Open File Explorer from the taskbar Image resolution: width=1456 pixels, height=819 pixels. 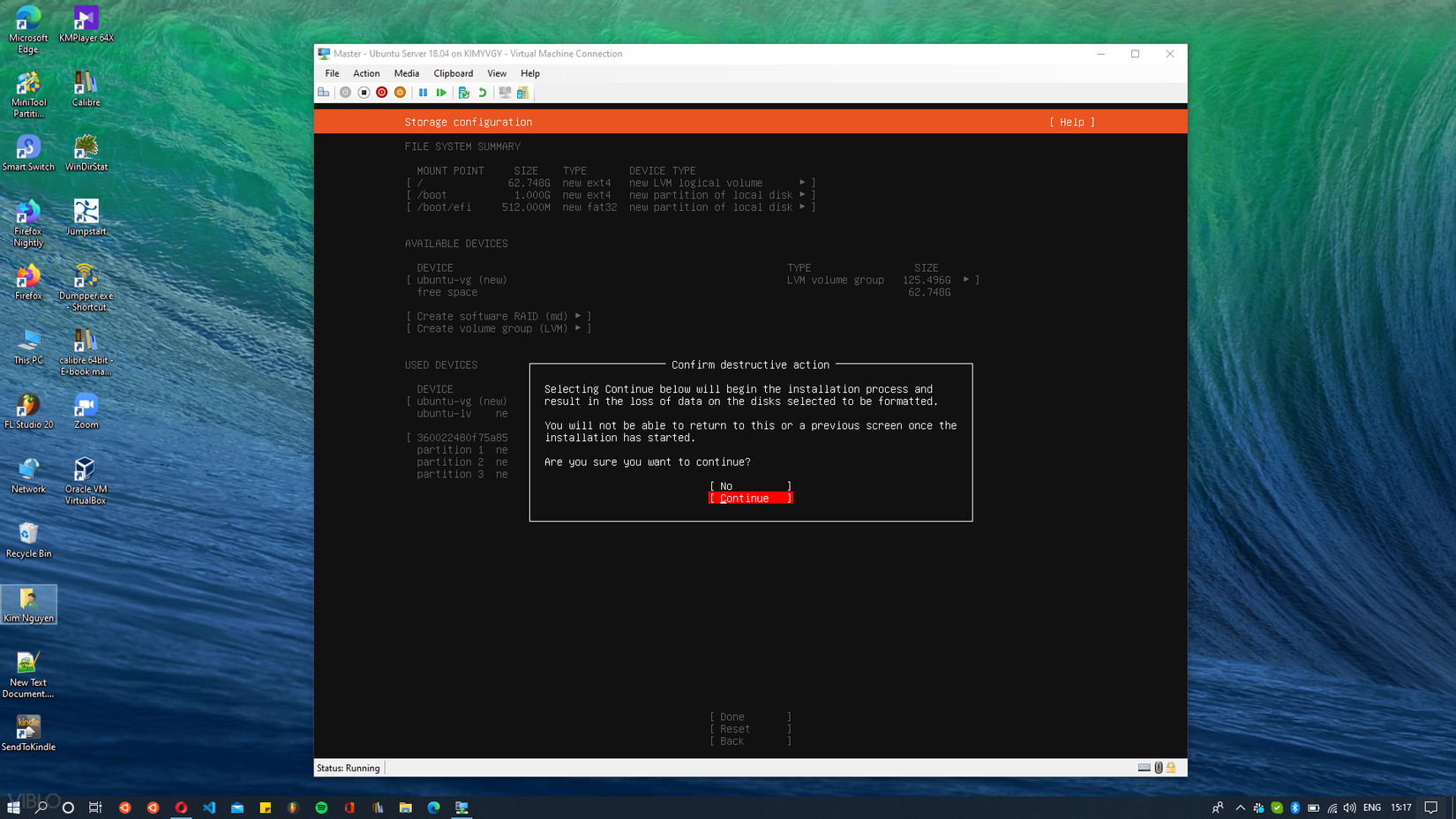tap(405, 808)
